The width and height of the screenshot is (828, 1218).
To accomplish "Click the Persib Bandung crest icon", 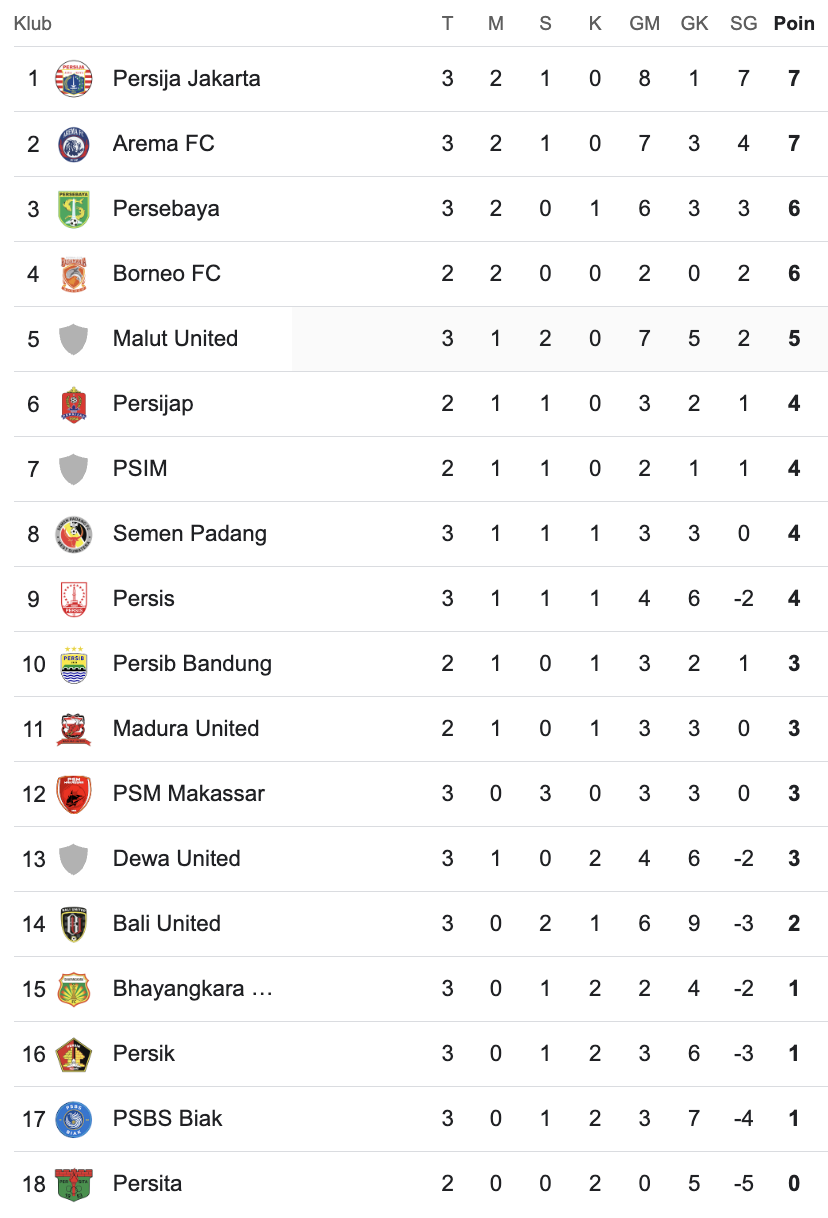I will [74, 664].
